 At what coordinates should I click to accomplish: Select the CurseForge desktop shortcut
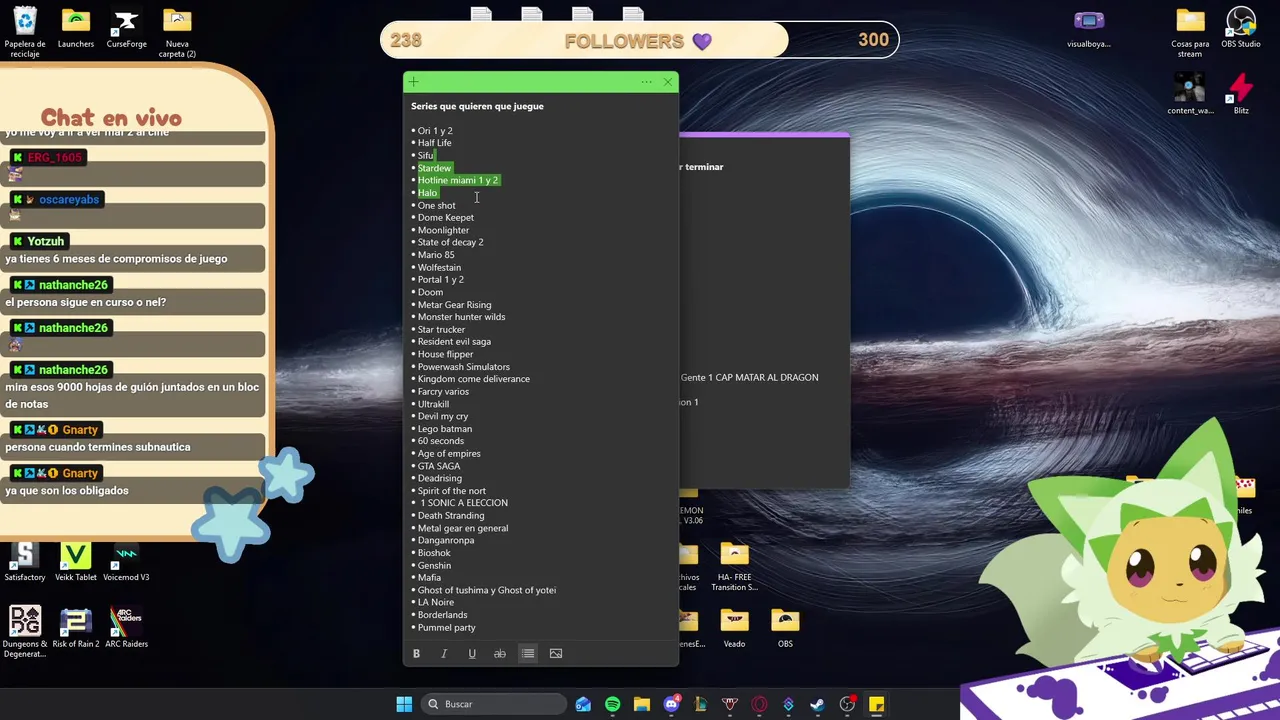pyautogui.click(x=126, y=28)
